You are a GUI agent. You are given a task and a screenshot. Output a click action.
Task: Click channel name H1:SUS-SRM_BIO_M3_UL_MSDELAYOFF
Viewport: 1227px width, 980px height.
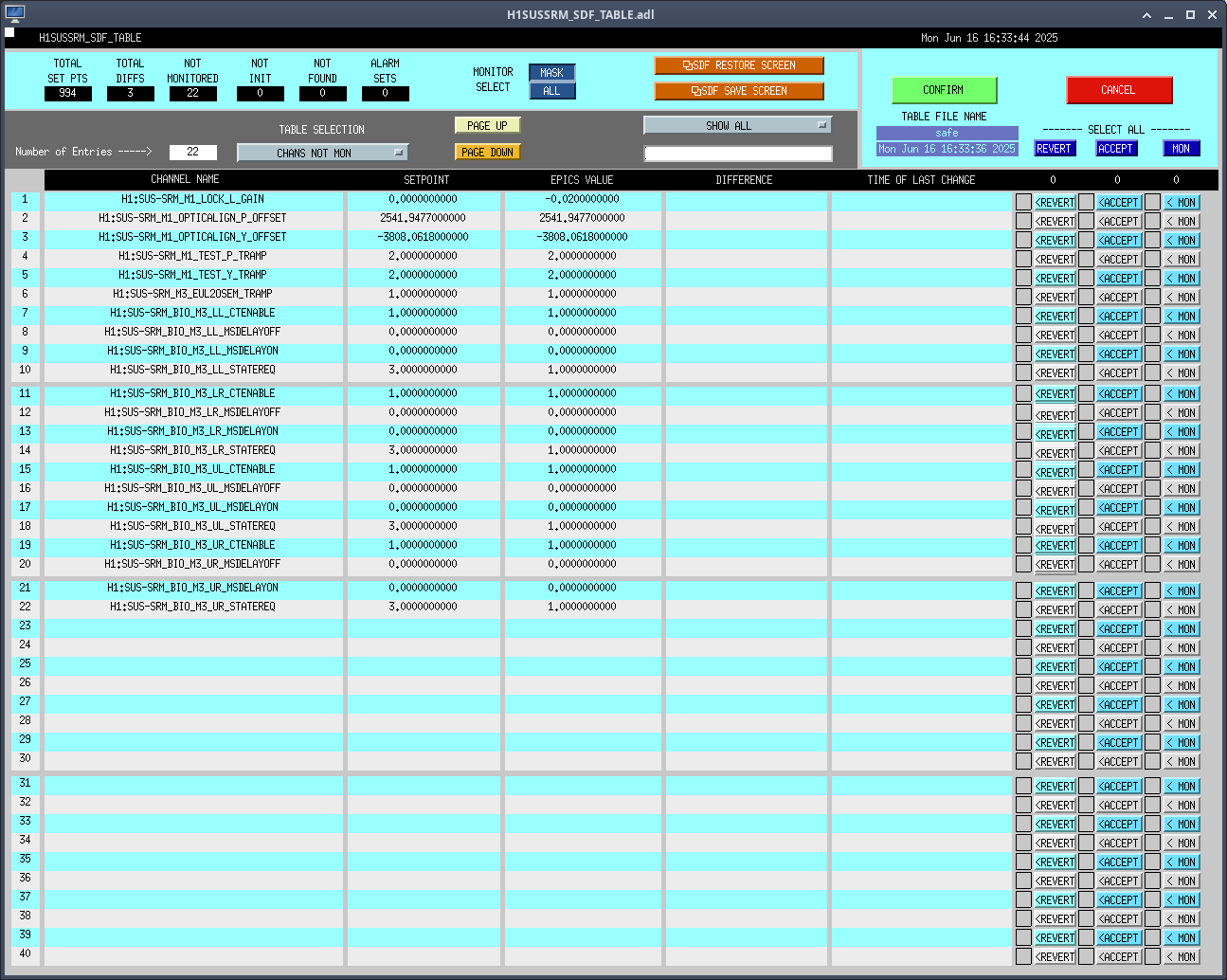click(192, 488)
